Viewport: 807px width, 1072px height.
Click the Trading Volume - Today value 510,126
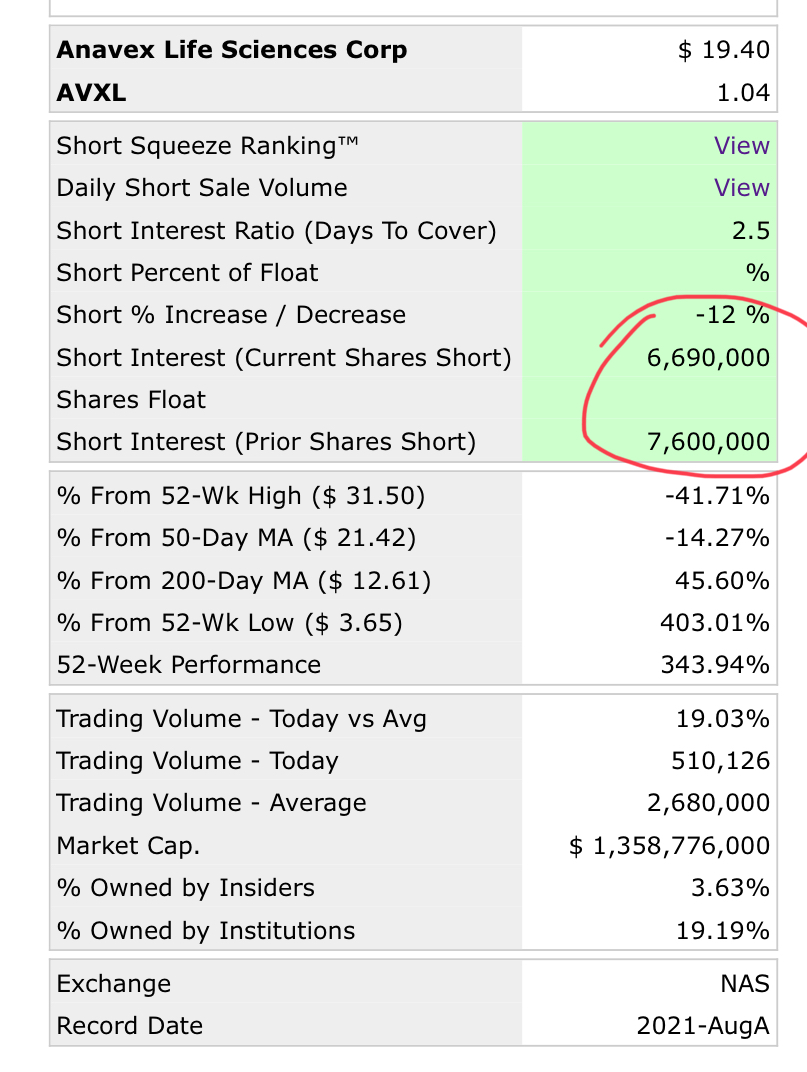(x=721, y=761)
